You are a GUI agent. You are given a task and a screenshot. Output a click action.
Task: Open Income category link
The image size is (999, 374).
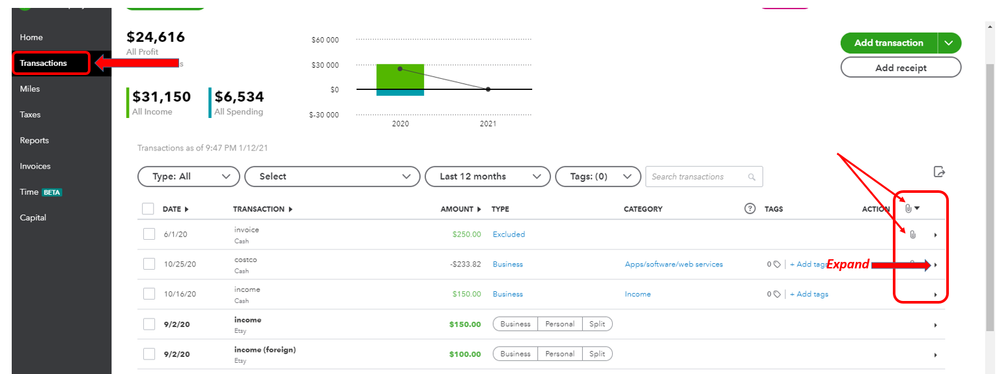[x=638, y=294]
